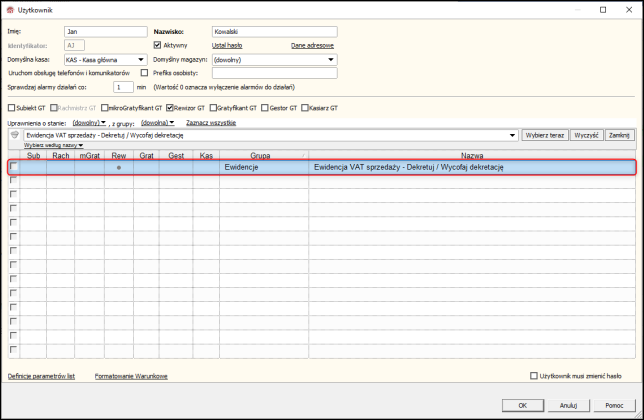644x420 pixels.
Task: Sort by the Sub column header
Action: [x=33, y=156]
